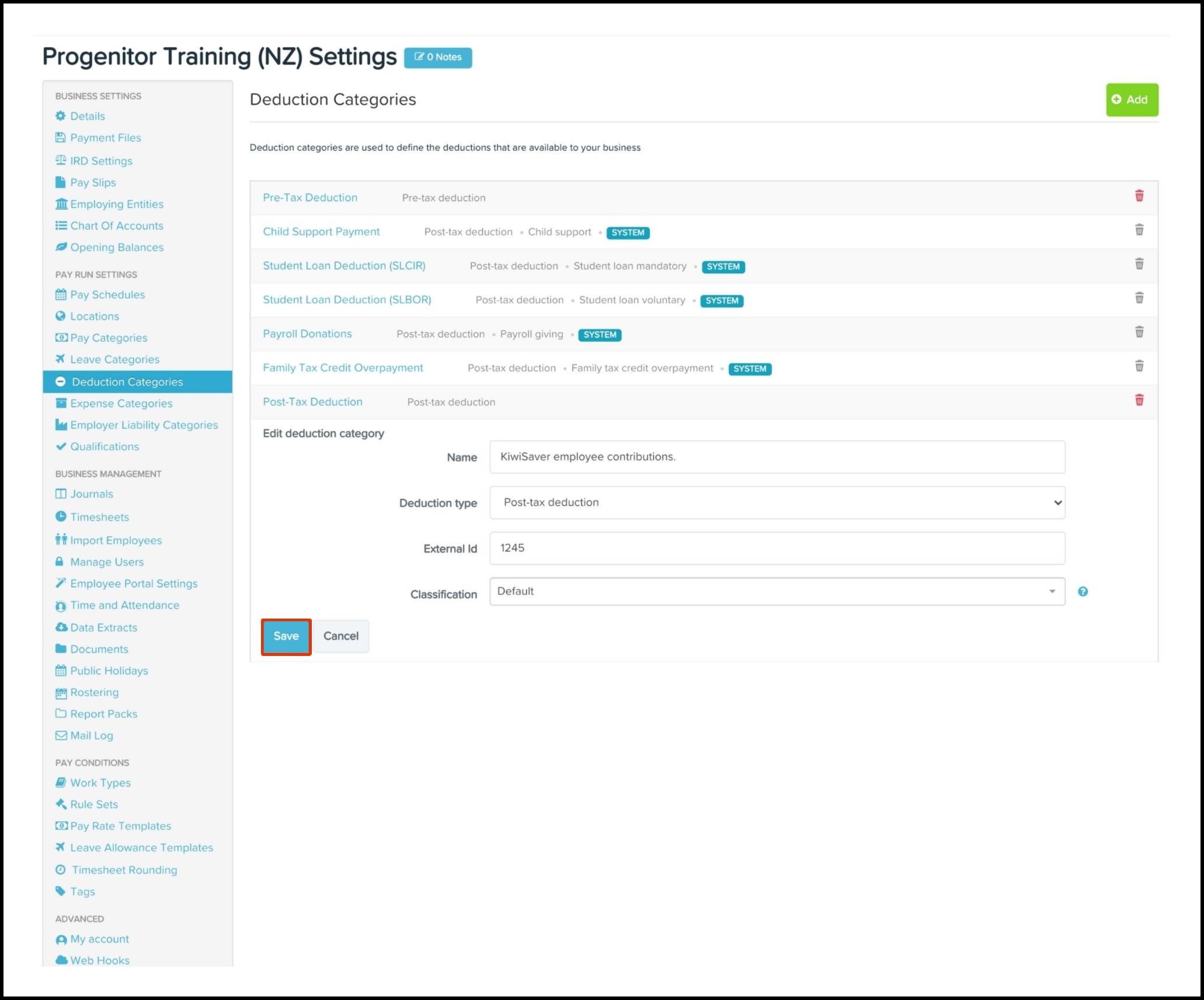Click the External Id input field
Image resolution: width=1204 pixels, height=1000 pixels.
[x=777, y=548]
